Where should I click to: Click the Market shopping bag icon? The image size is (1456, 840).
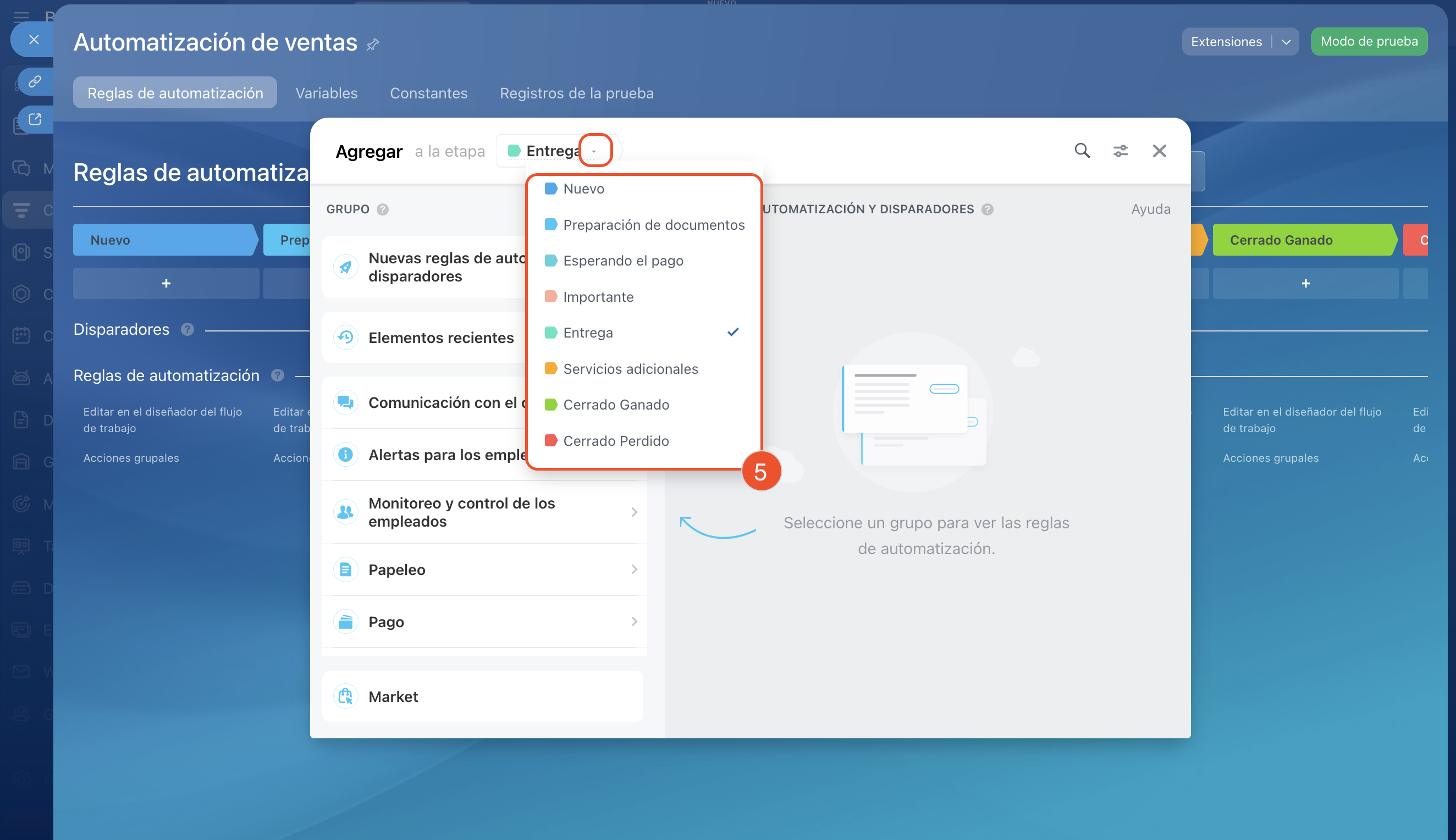(345, 697)
